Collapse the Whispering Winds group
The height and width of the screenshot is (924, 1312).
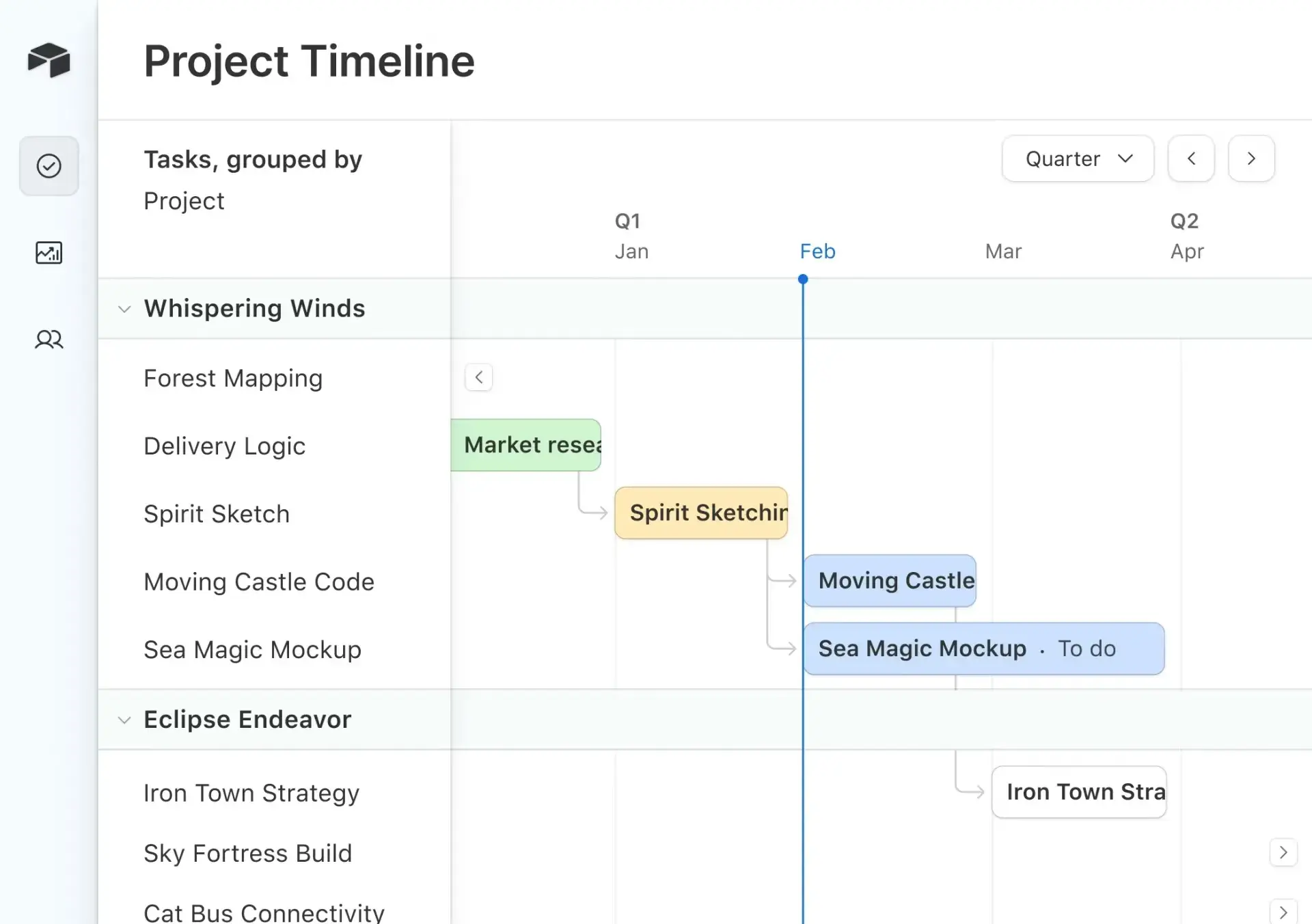[x=125, y=309]
